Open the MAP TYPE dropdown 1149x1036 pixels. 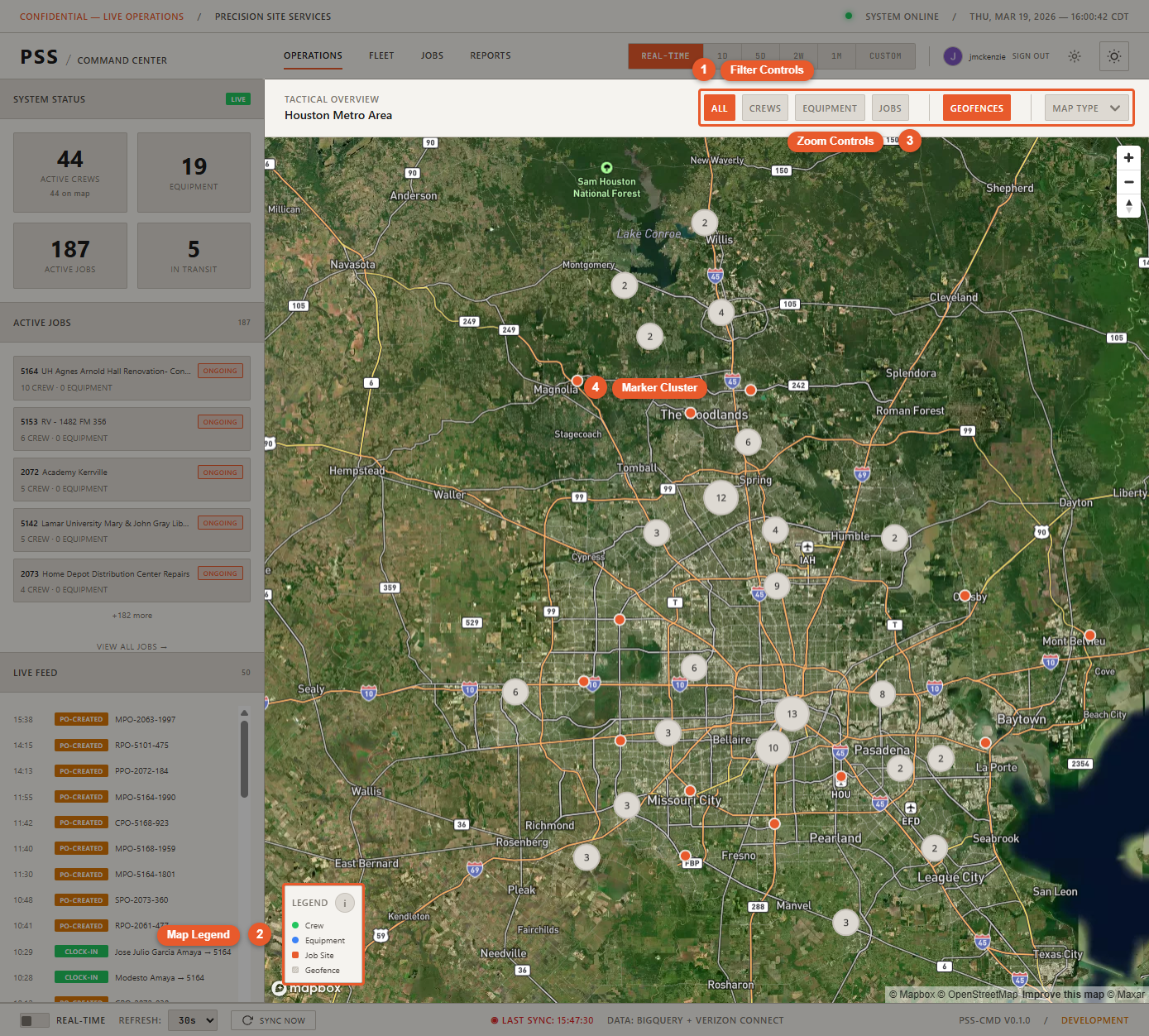[x=1086, y=107]
